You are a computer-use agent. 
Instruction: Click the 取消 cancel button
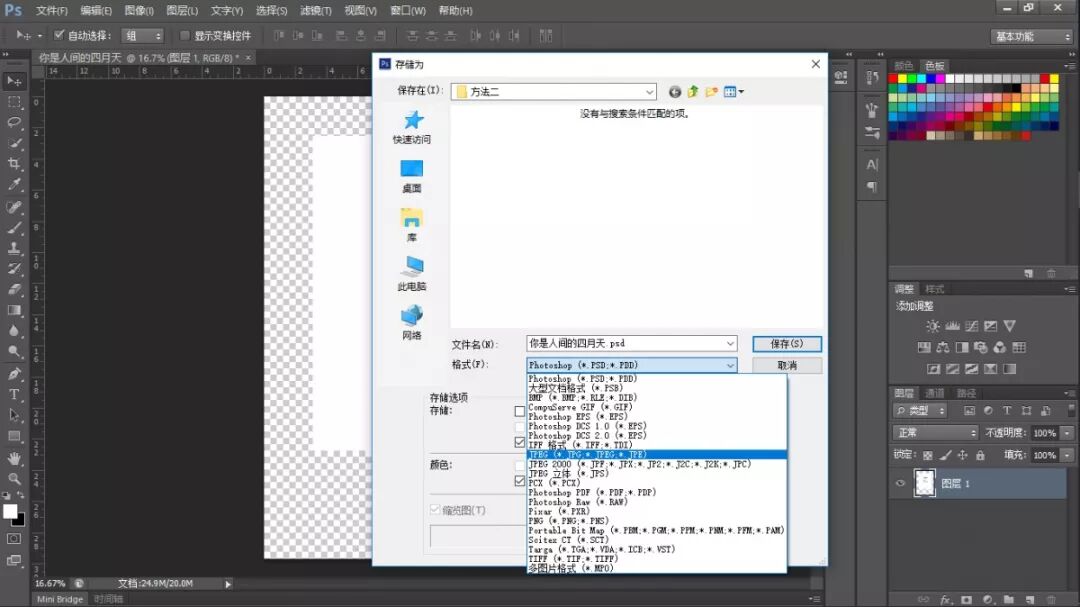coord(787,364)
